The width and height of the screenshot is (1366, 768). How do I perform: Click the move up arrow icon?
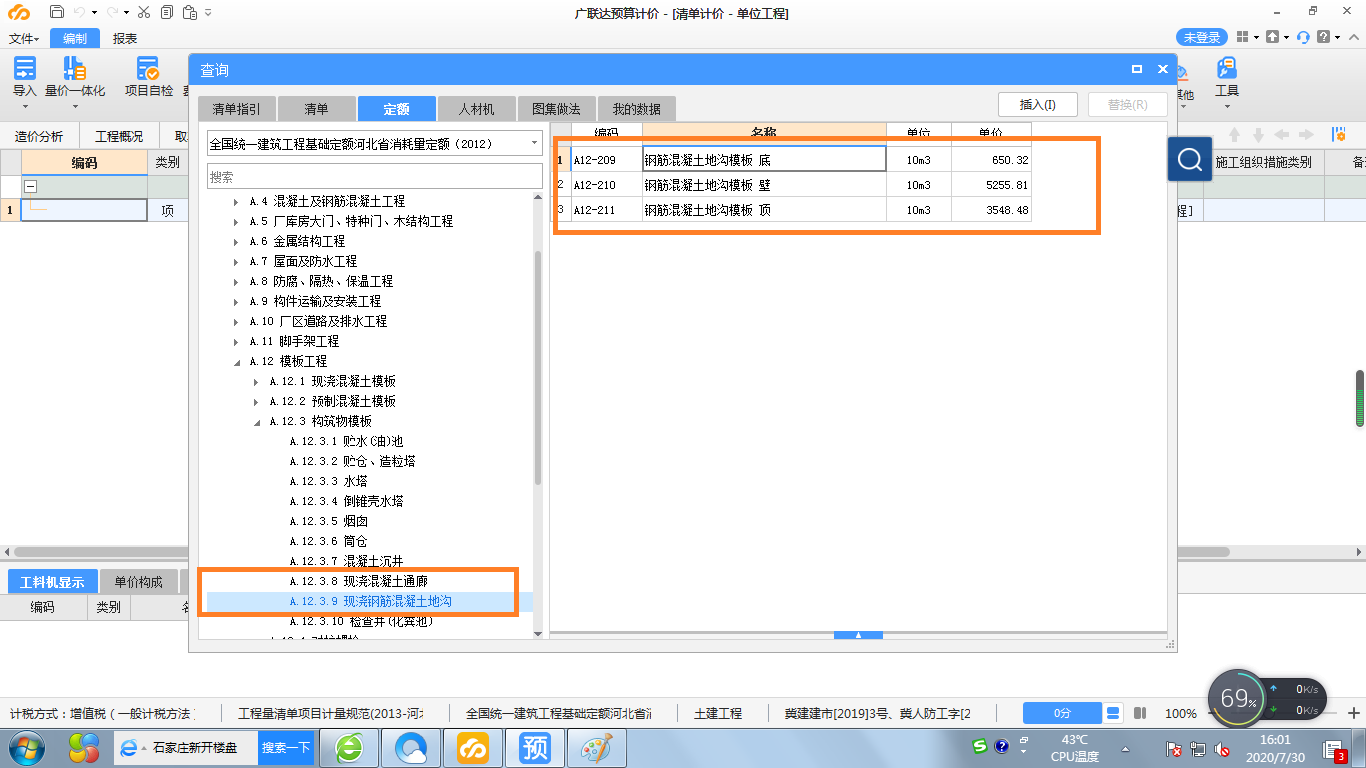1235,135
